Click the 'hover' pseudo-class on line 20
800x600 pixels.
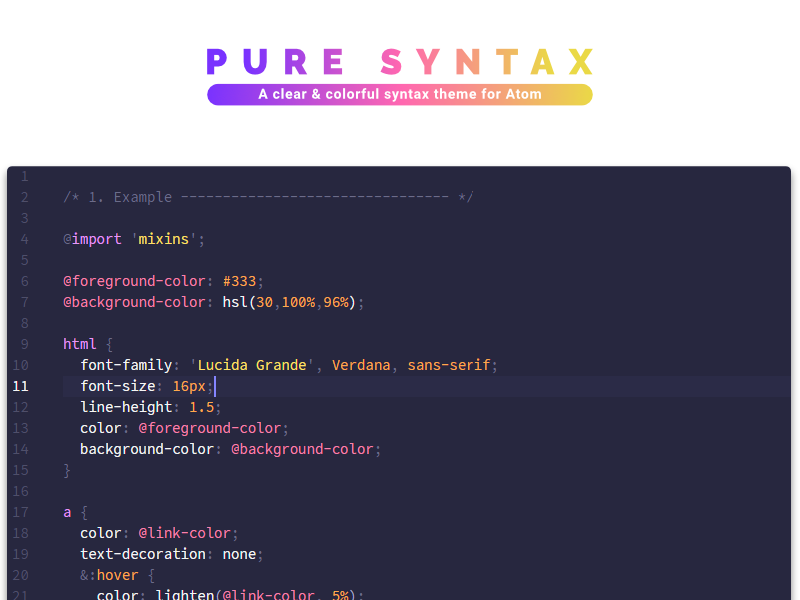click(117, 575)
